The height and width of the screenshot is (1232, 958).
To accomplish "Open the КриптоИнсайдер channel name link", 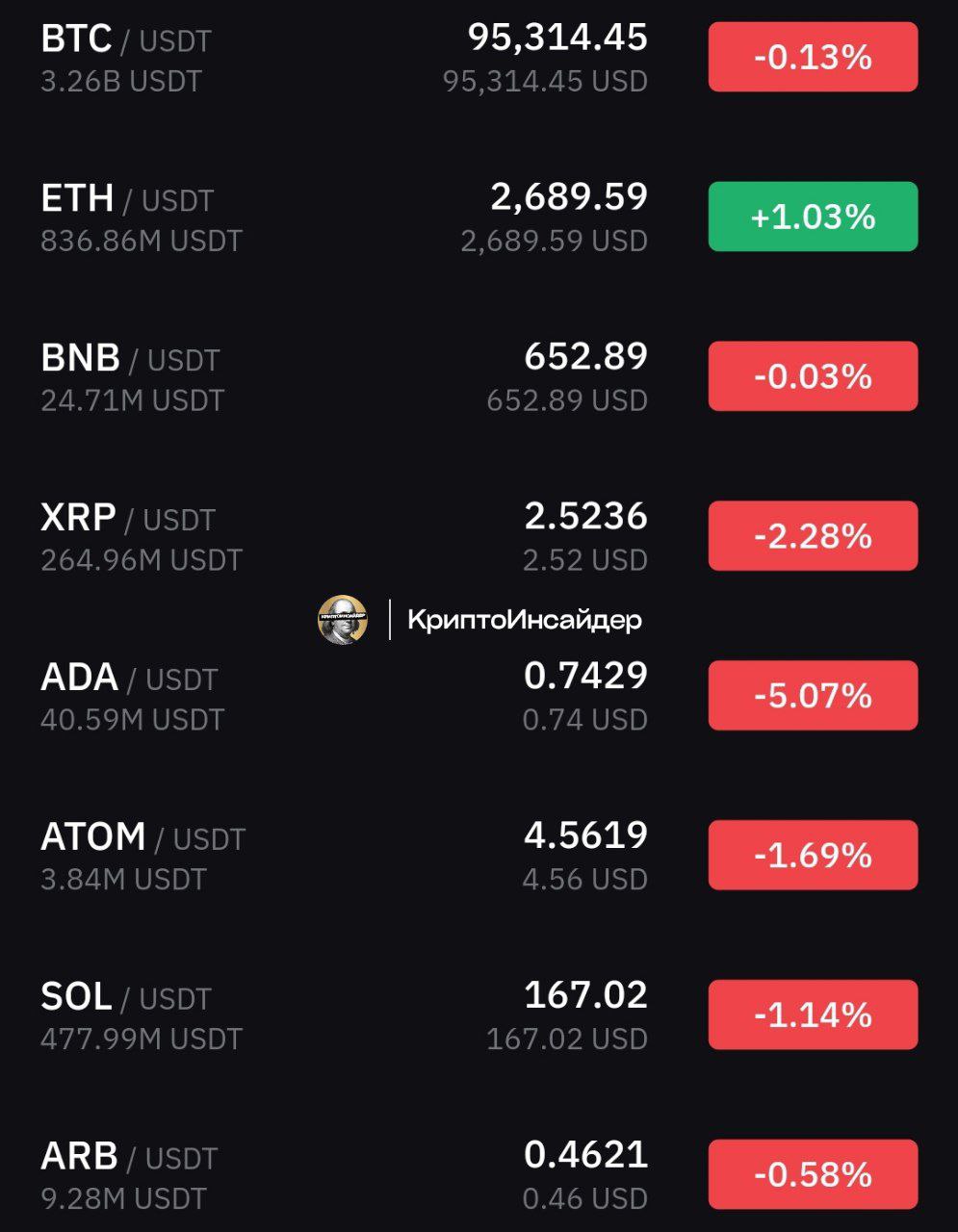I will click(524, 620).
